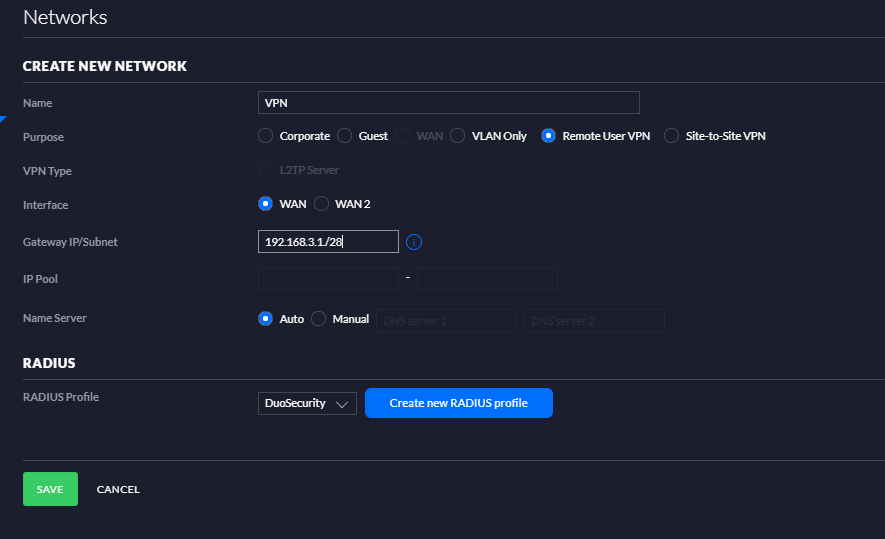Open the DuoSecurity RADIUS profile dropdown

307,404
